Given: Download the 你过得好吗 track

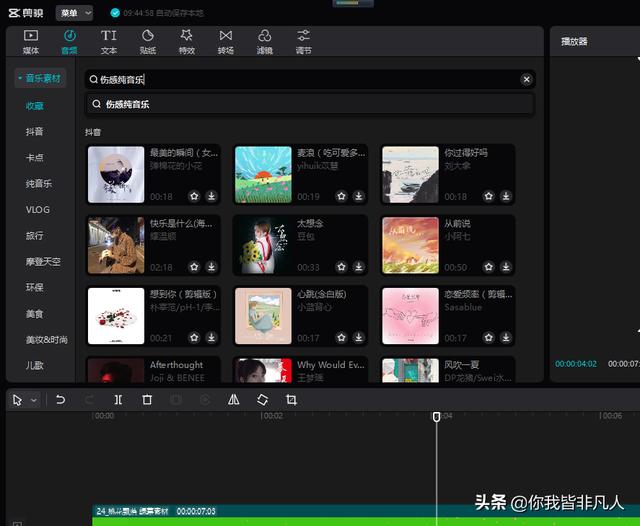Looking at the screenshot, I should (x=506, y=196).
